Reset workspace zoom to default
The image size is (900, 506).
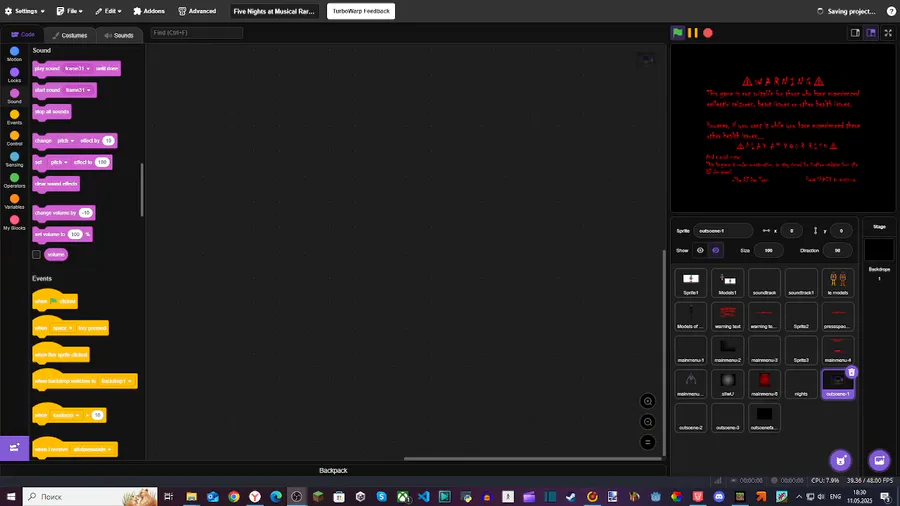(647, 442)
